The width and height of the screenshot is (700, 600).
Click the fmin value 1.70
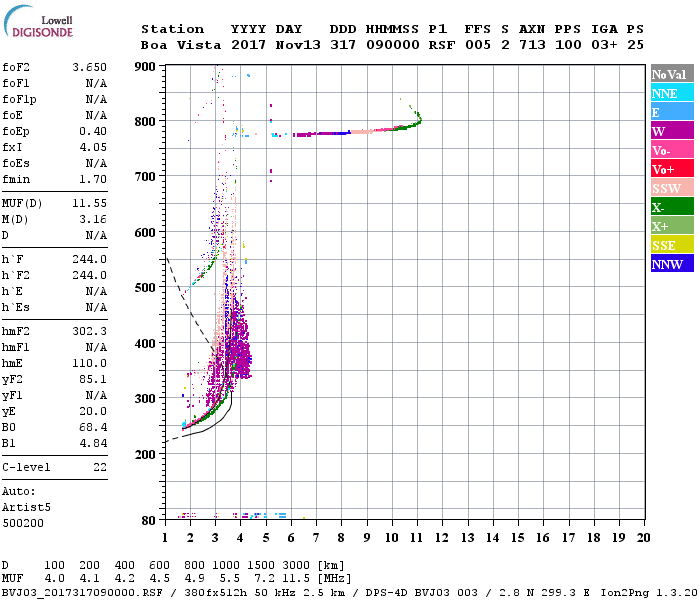tap(93, 179)
